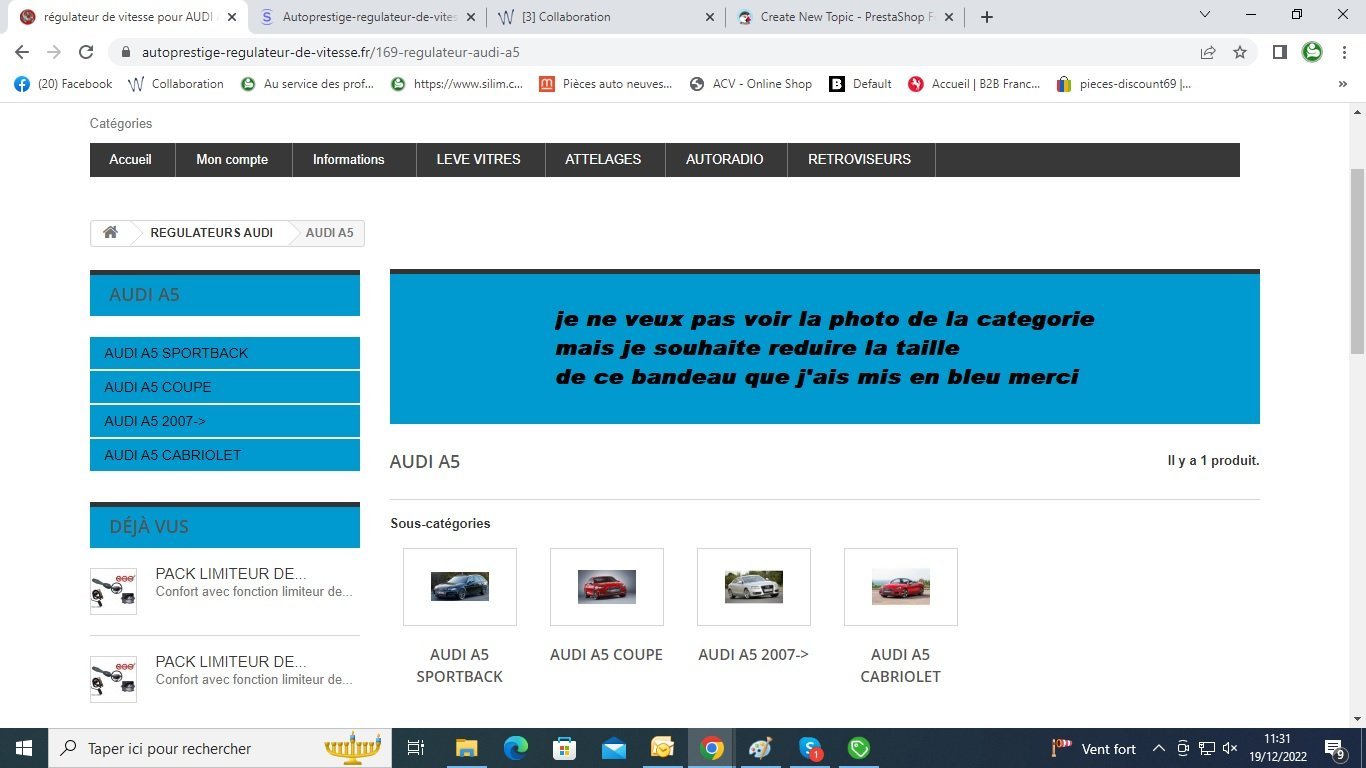Open the Pièces auto neuves bookmark
The width and height of the screenshot is (1366, 768).
coord(606,84)
